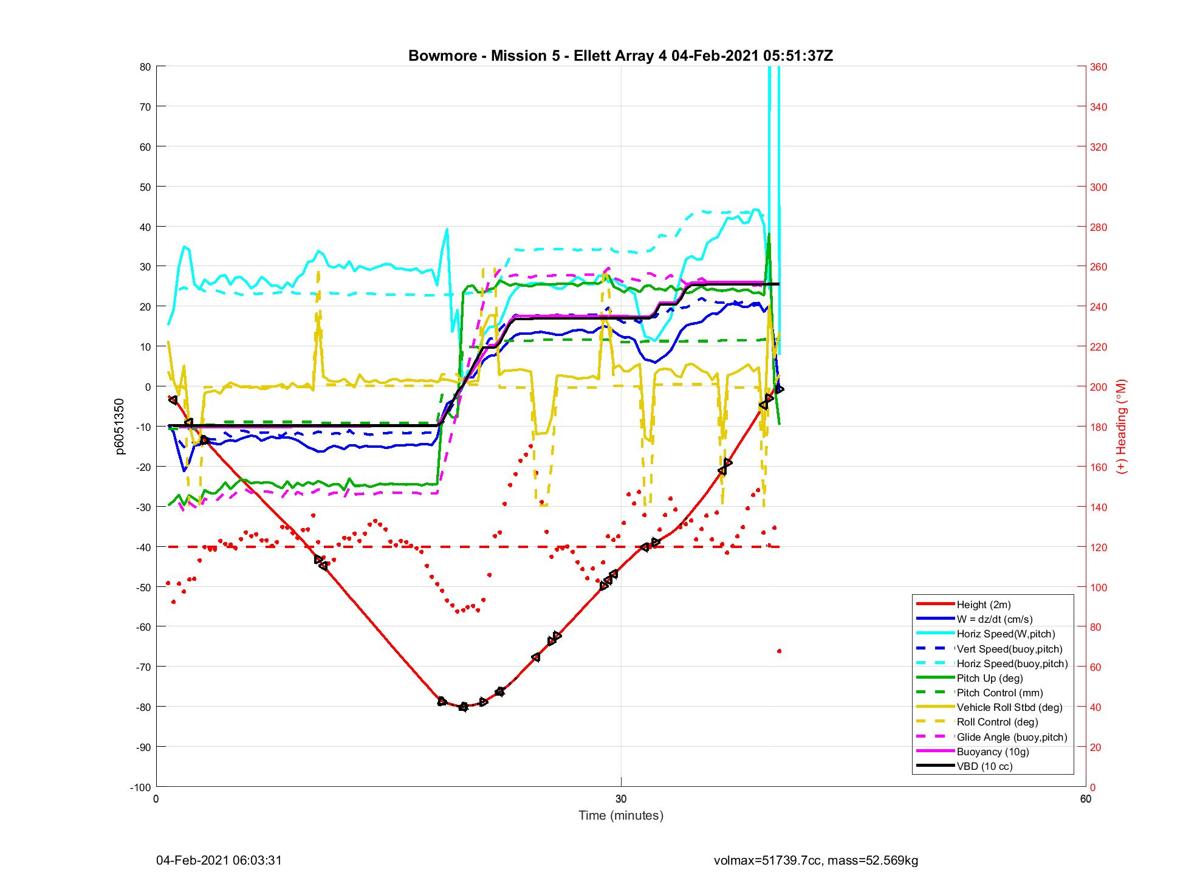Click the heading axis tick label "300"
This screenshot has height=885, width=1200.
pyautogui.click(x=1099, y=187)
